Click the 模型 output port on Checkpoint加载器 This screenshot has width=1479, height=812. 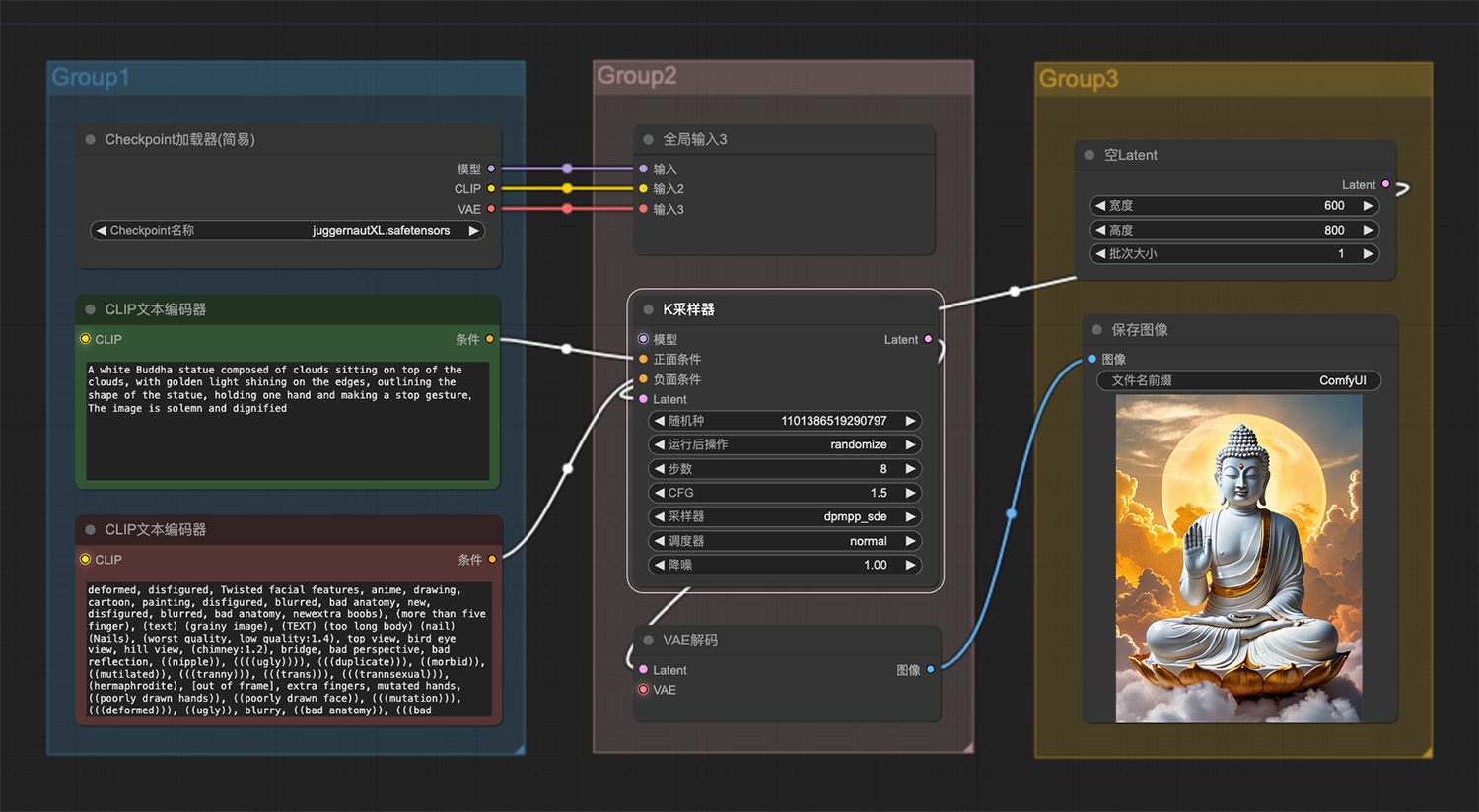coord(491,169)
